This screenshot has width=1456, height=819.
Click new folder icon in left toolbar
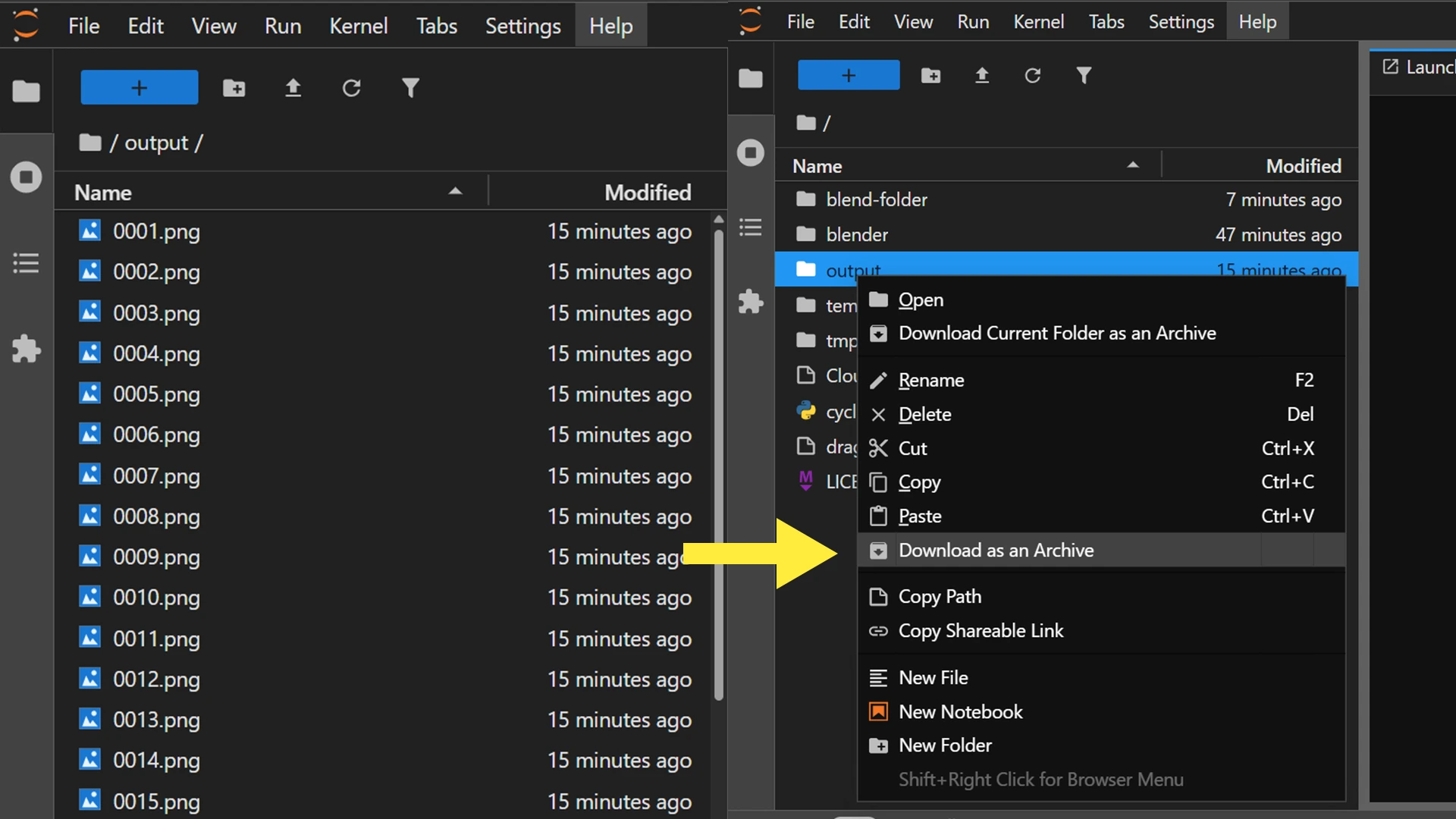(x=234, y=88)
